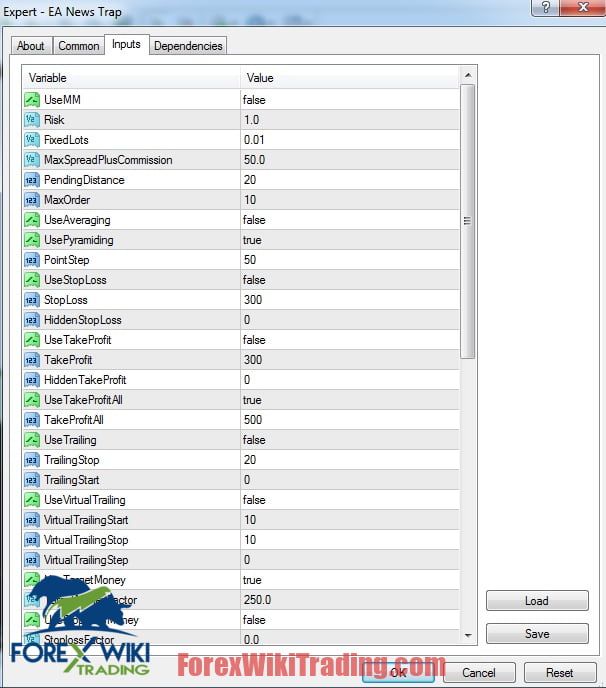Screen dimensions: 606x688
Task: Select the value 250.0
Action: click(258, 600)
